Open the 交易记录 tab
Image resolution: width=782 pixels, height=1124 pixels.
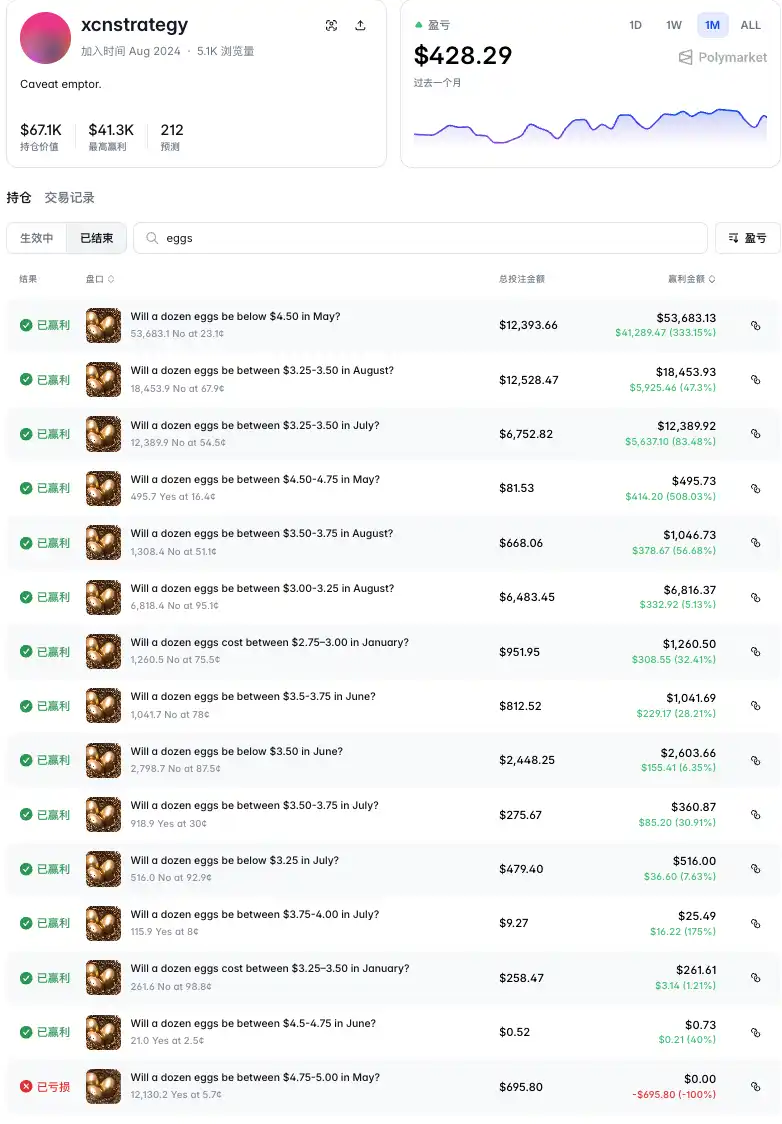point(69,198)
